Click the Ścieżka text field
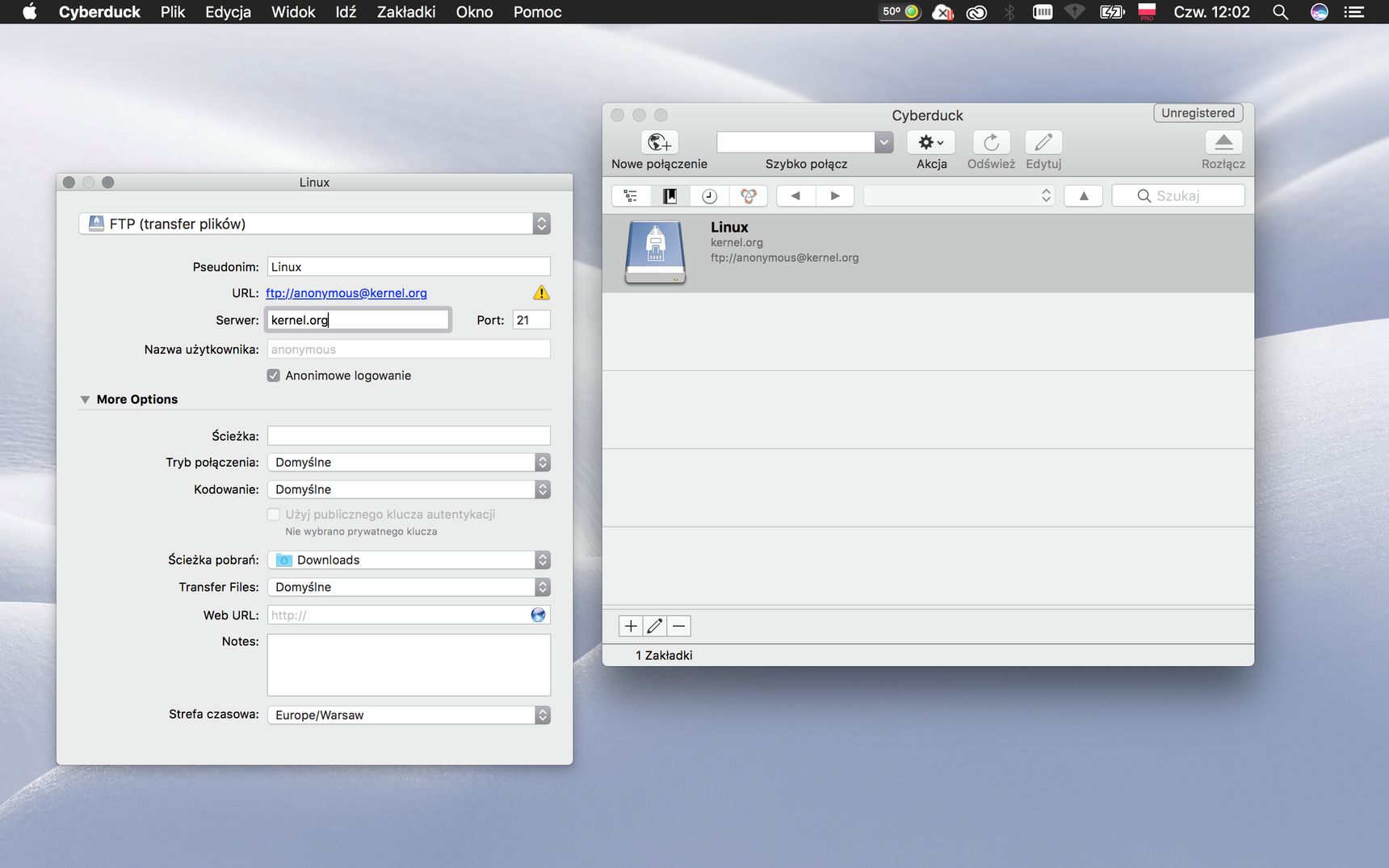 pyautogui.click(x=409, y=436)
